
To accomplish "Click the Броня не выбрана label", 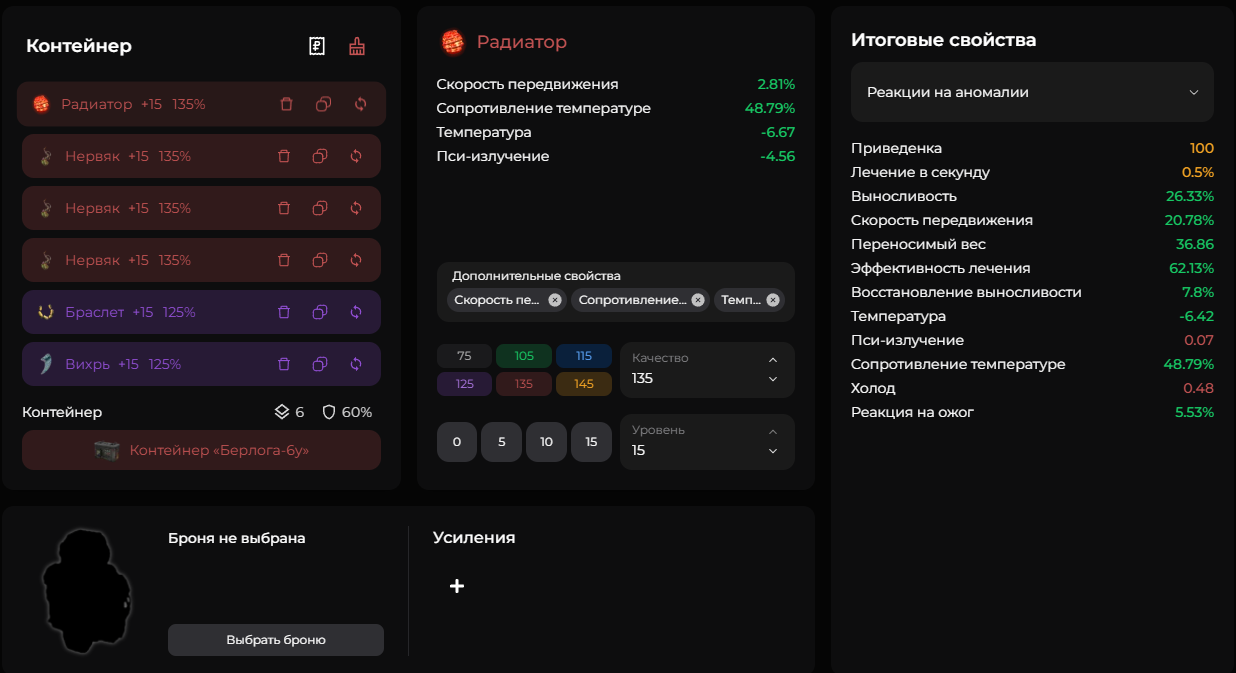I will [237, 538].
